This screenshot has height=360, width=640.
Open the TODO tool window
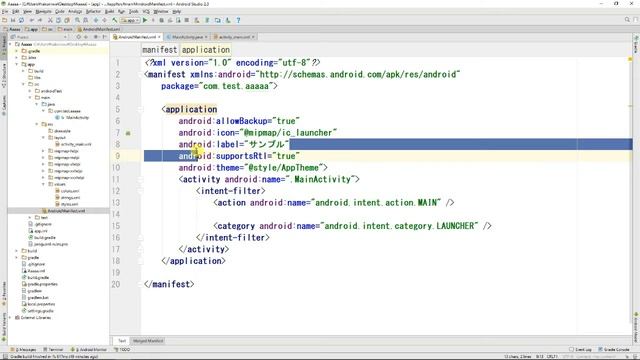[122, 349]
